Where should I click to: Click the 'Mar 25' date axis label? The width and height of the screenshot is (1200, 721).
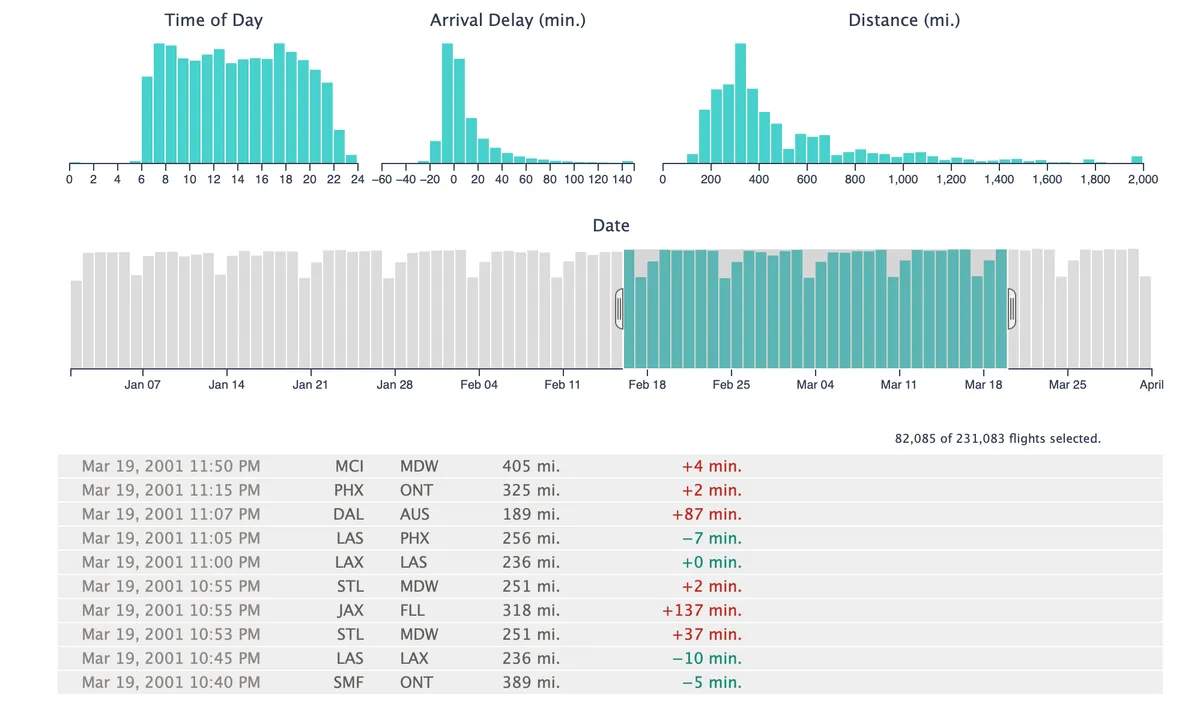[1067, 385]
